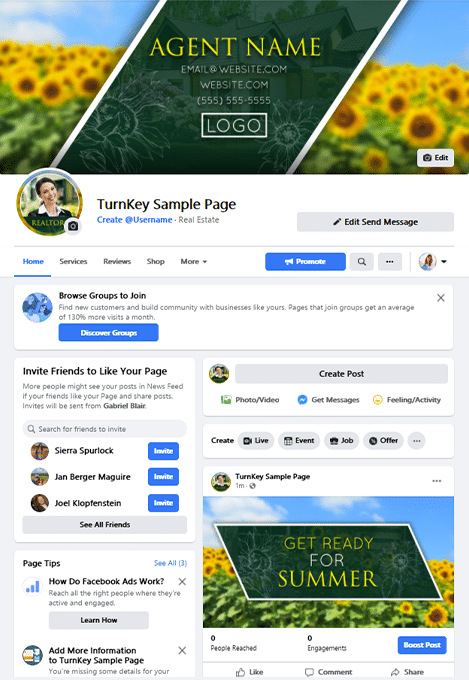
Task: Click the Photo/Video icon option
Action: (x=250, y=399)
